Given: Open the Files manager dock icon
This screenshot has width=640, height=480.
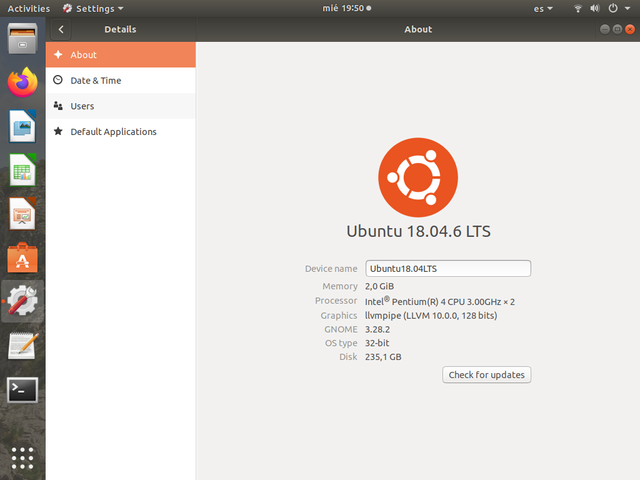Looking at the screenshot, I should [22, 40].
